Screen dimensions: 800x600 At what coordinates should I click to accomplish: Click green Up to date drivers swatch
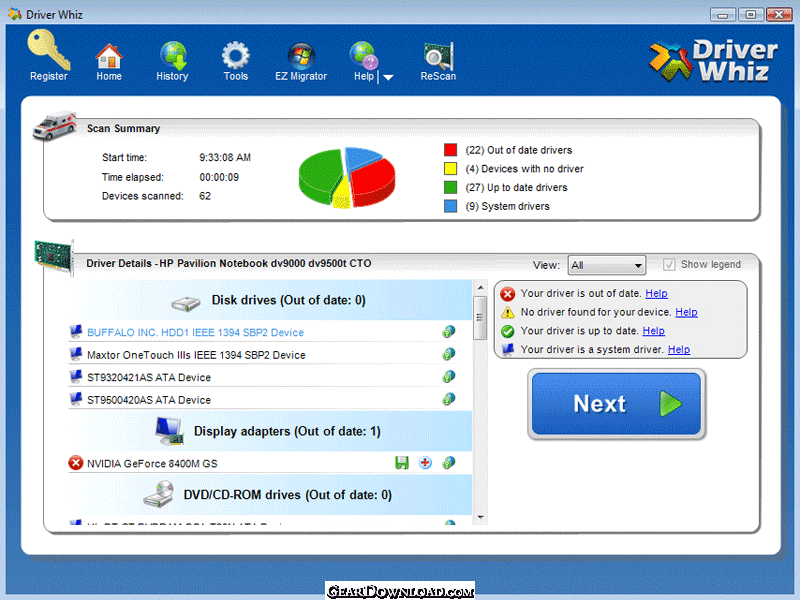tap(450, 188)
